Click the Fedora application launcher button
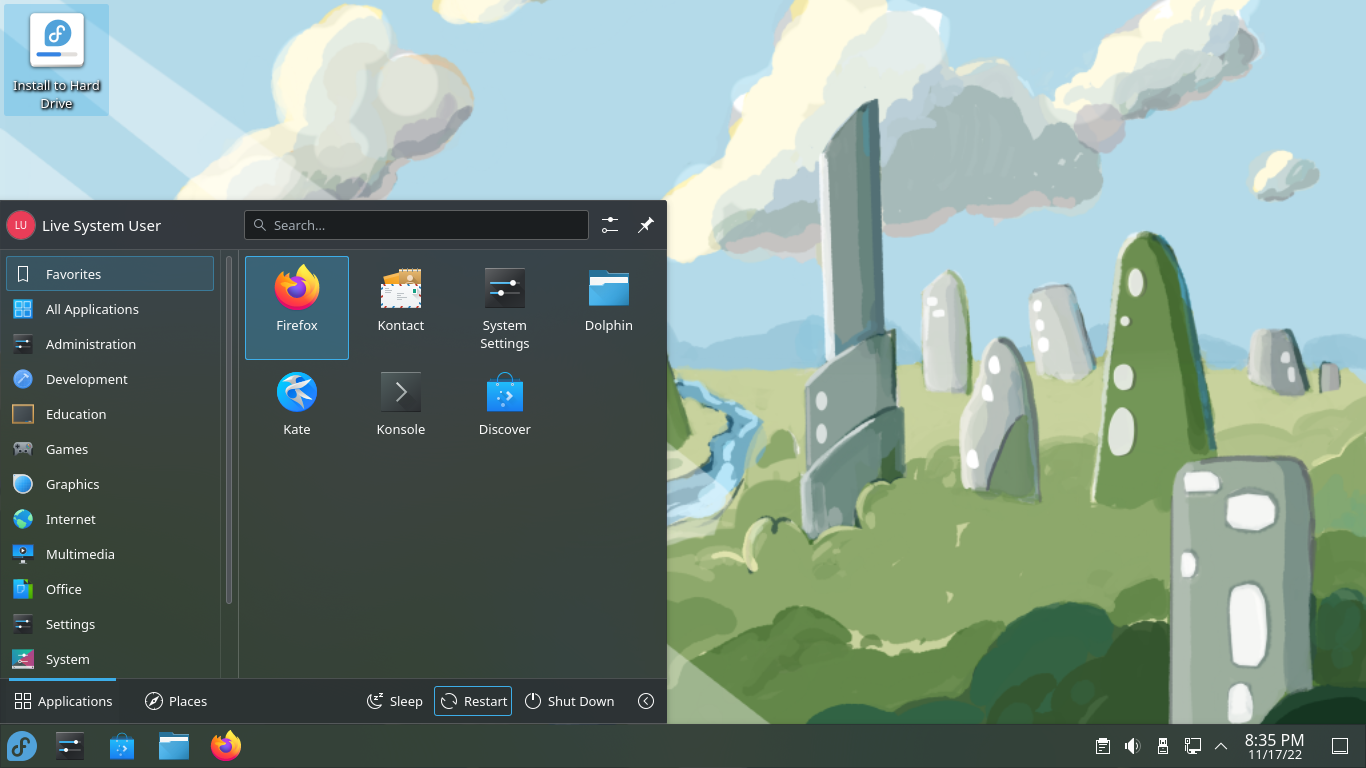 coord(22,746)
